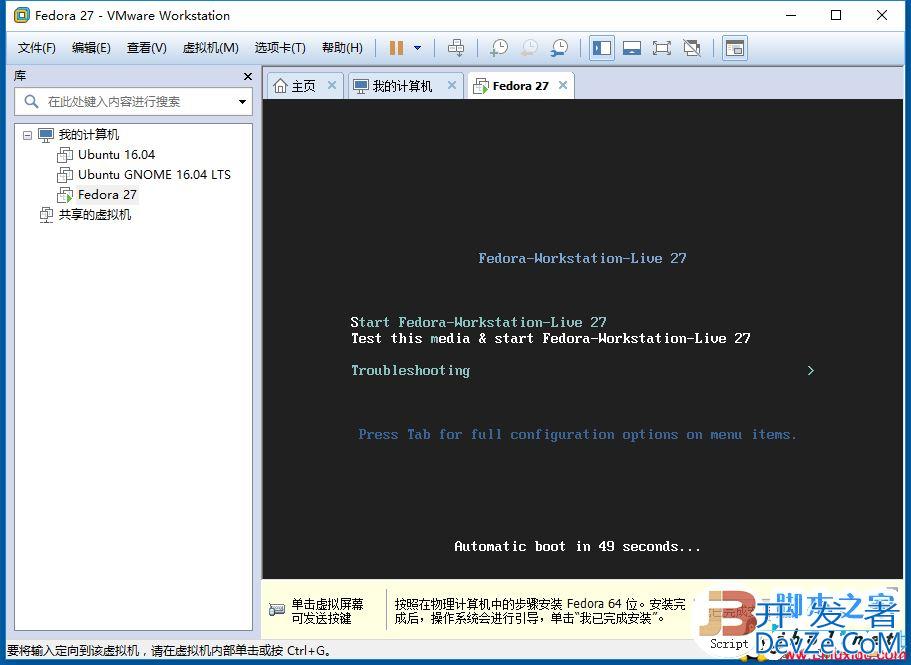911x665 pixels.
Task: Open the 文件(F) menu
Action: 37,48
